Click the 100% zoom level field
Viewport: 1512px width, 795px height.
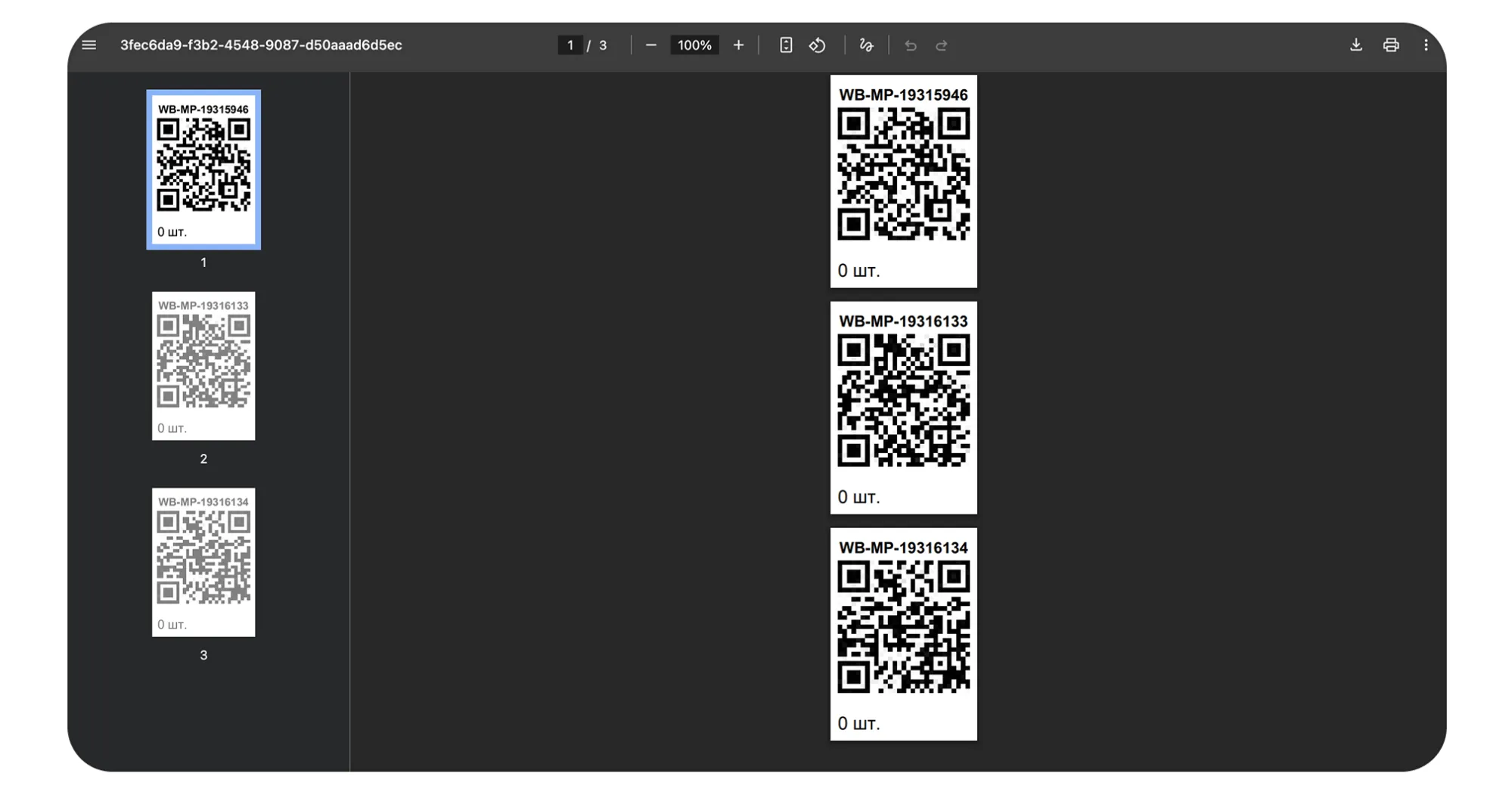pyautogui.click(x=694, y=45)
